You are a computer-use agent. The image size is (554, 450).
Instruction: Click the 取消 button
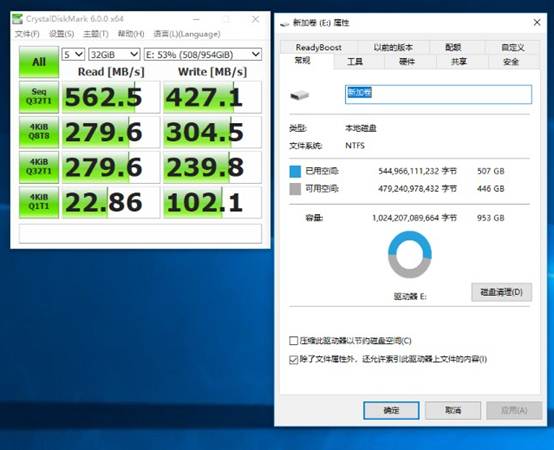click(x=453, y=410)
